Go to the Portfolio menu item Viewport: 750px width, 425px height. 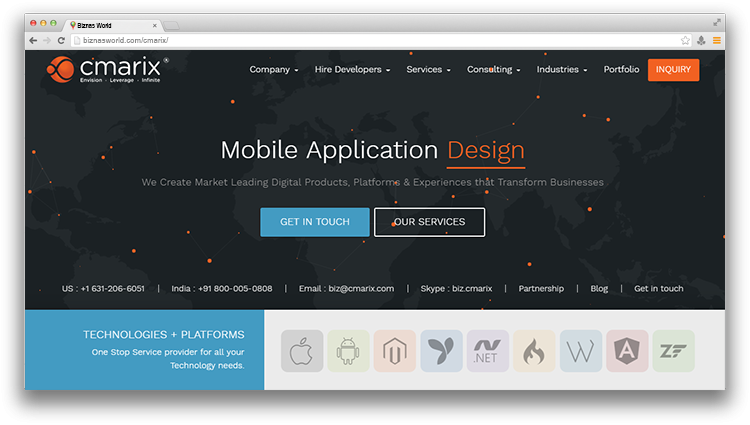click(621, 70)
